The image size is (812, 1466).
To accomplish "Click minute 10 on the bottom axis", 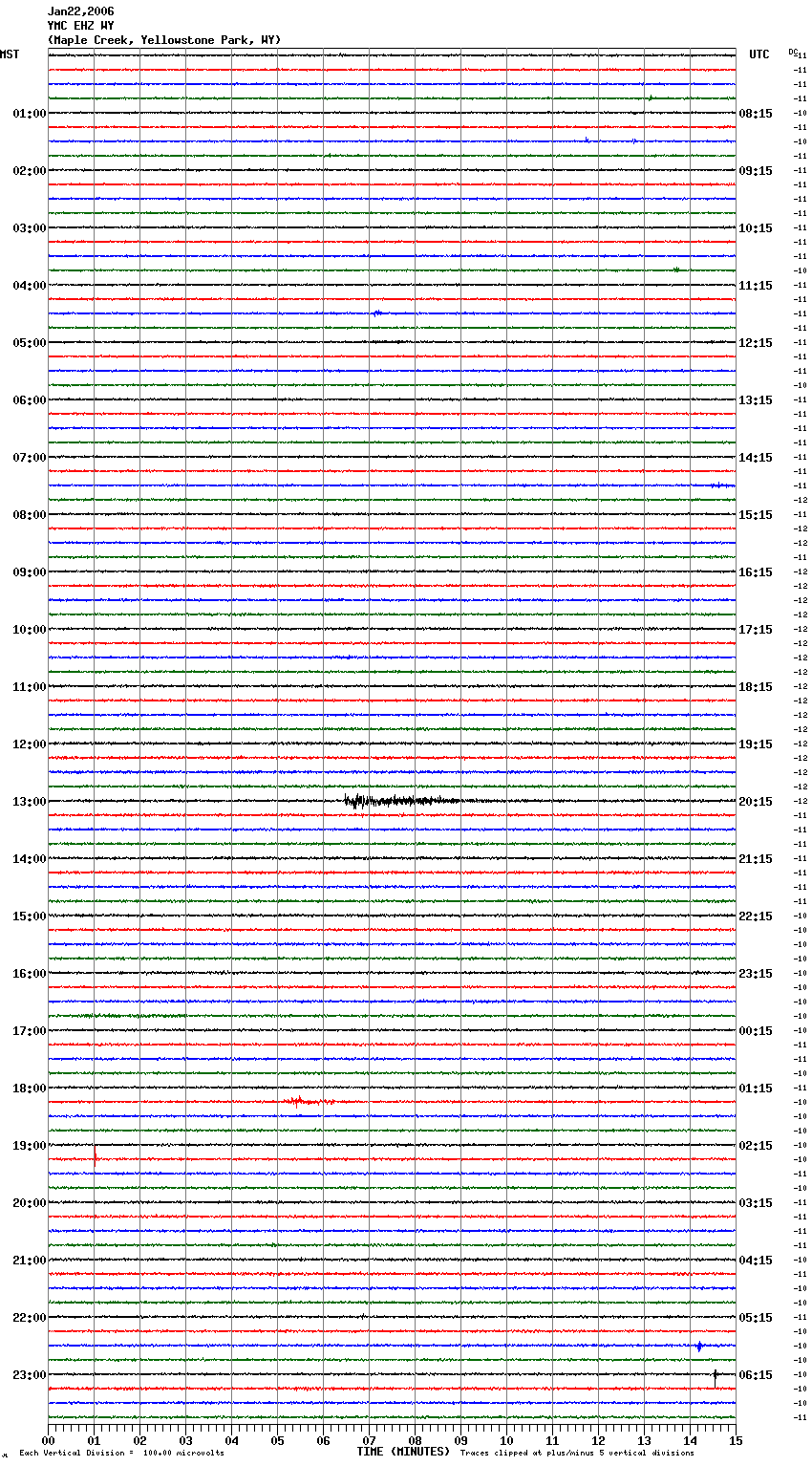I will pyautogui.click(x=506, y=1440).
